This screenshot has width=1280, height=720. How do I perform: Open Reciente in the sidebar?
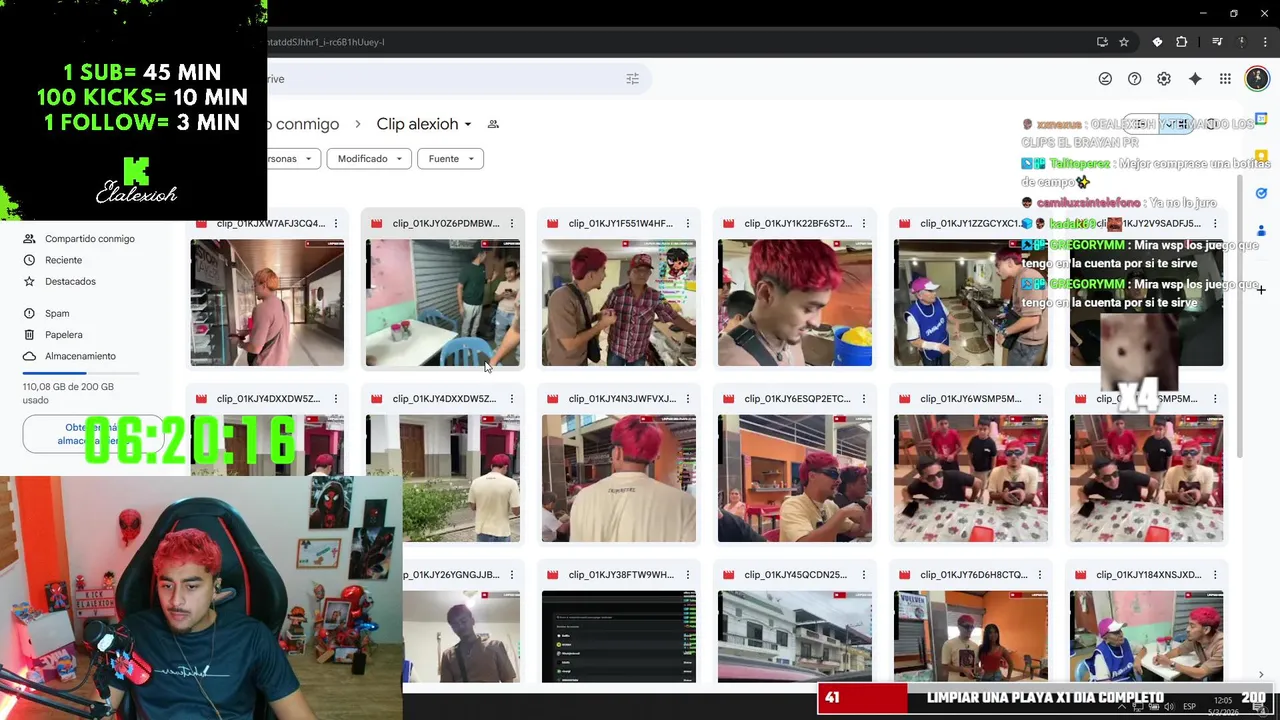(x=63, y=260)
